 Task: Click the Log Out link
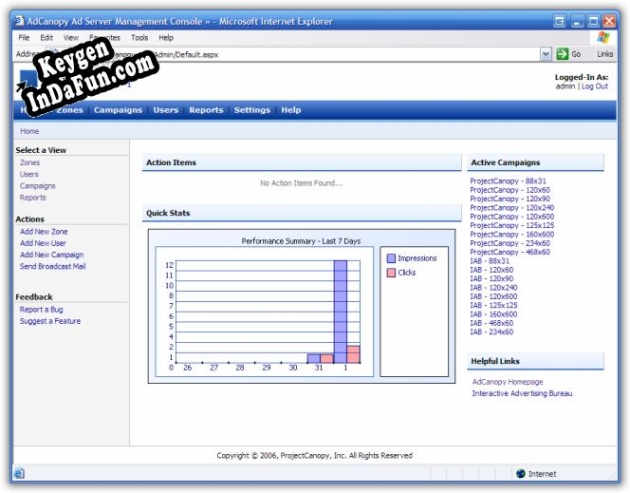[595, 86]
